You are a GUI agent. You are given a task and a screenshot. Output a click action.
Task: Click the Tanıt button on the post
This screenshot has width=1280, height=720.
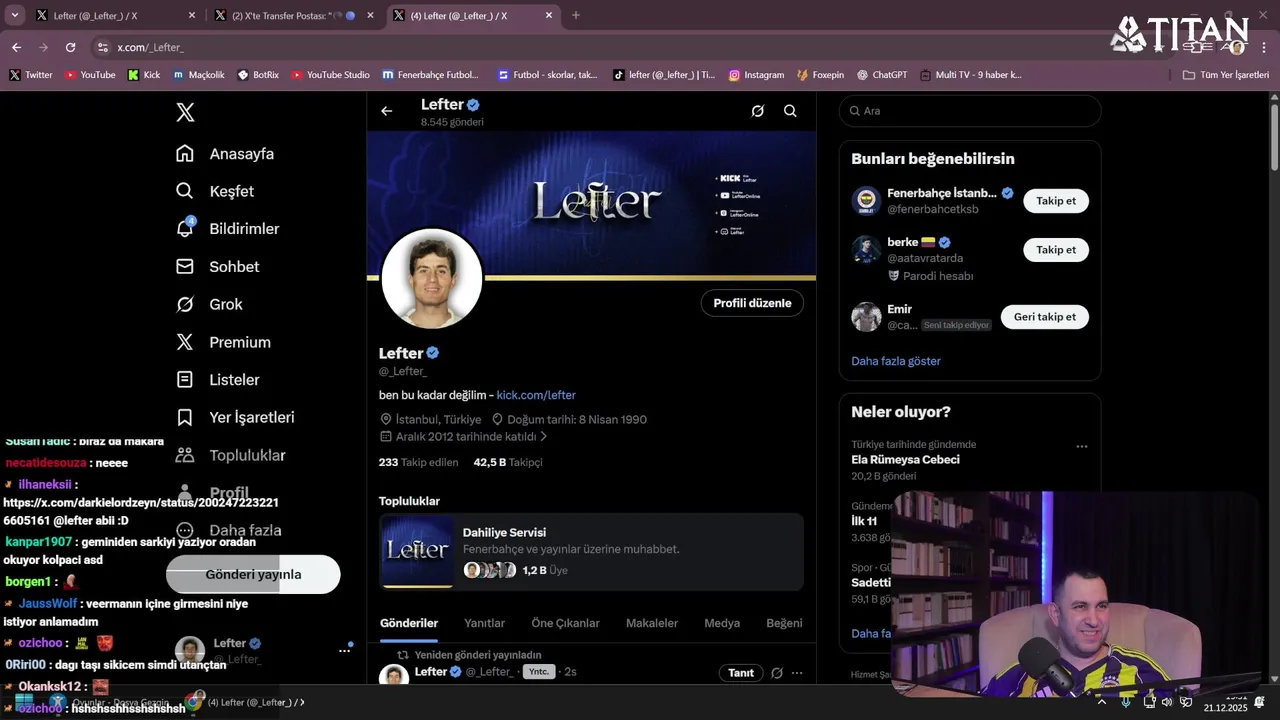tap(741, 673)
